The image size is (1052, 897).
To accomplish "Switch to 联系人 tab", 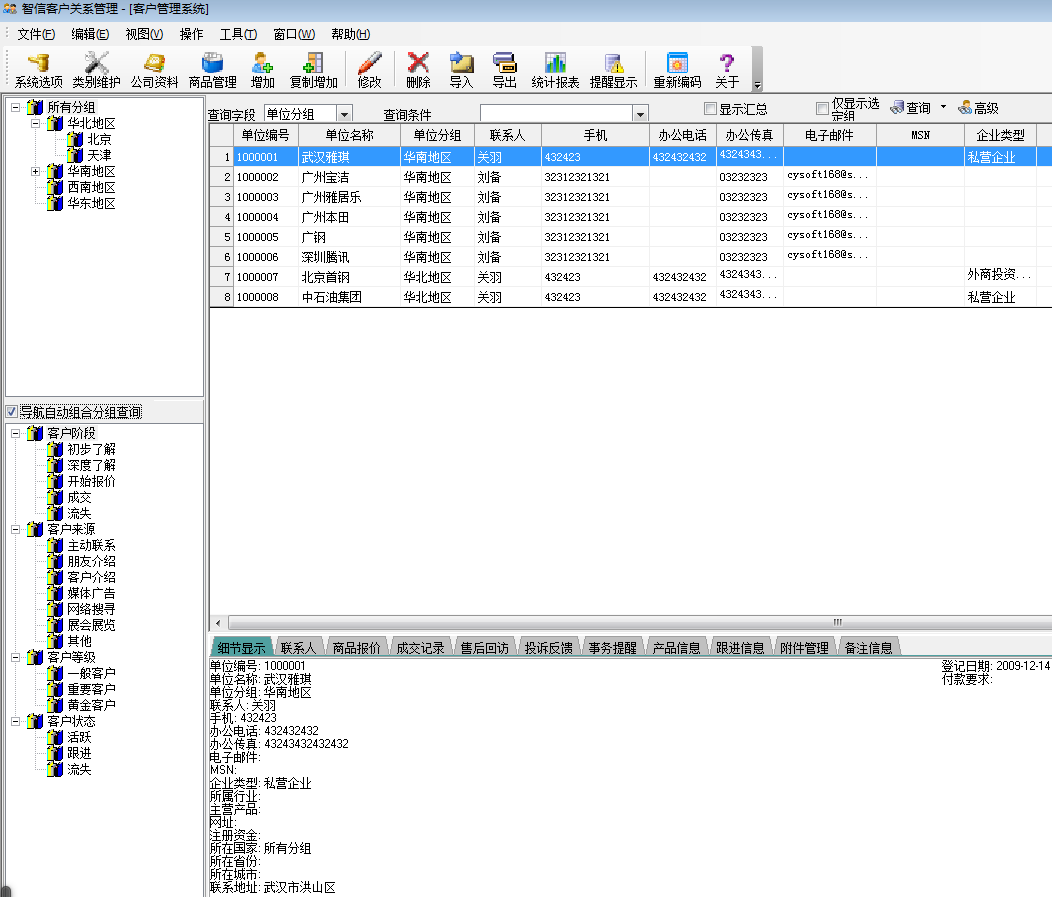I will (298, 647).
